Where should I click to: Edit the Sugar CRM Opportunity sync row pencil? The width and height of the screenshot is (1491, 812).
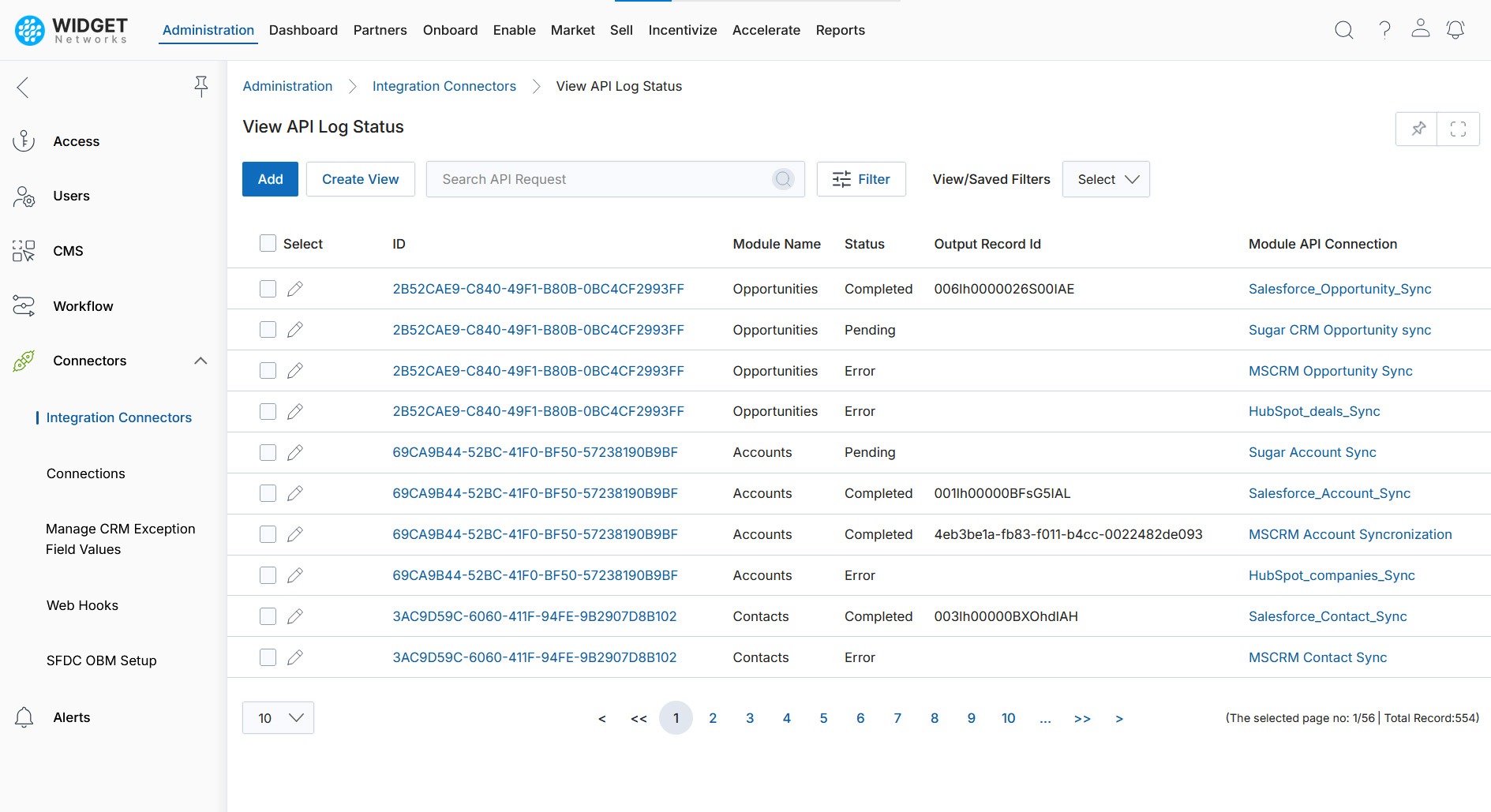coord(295,330)
